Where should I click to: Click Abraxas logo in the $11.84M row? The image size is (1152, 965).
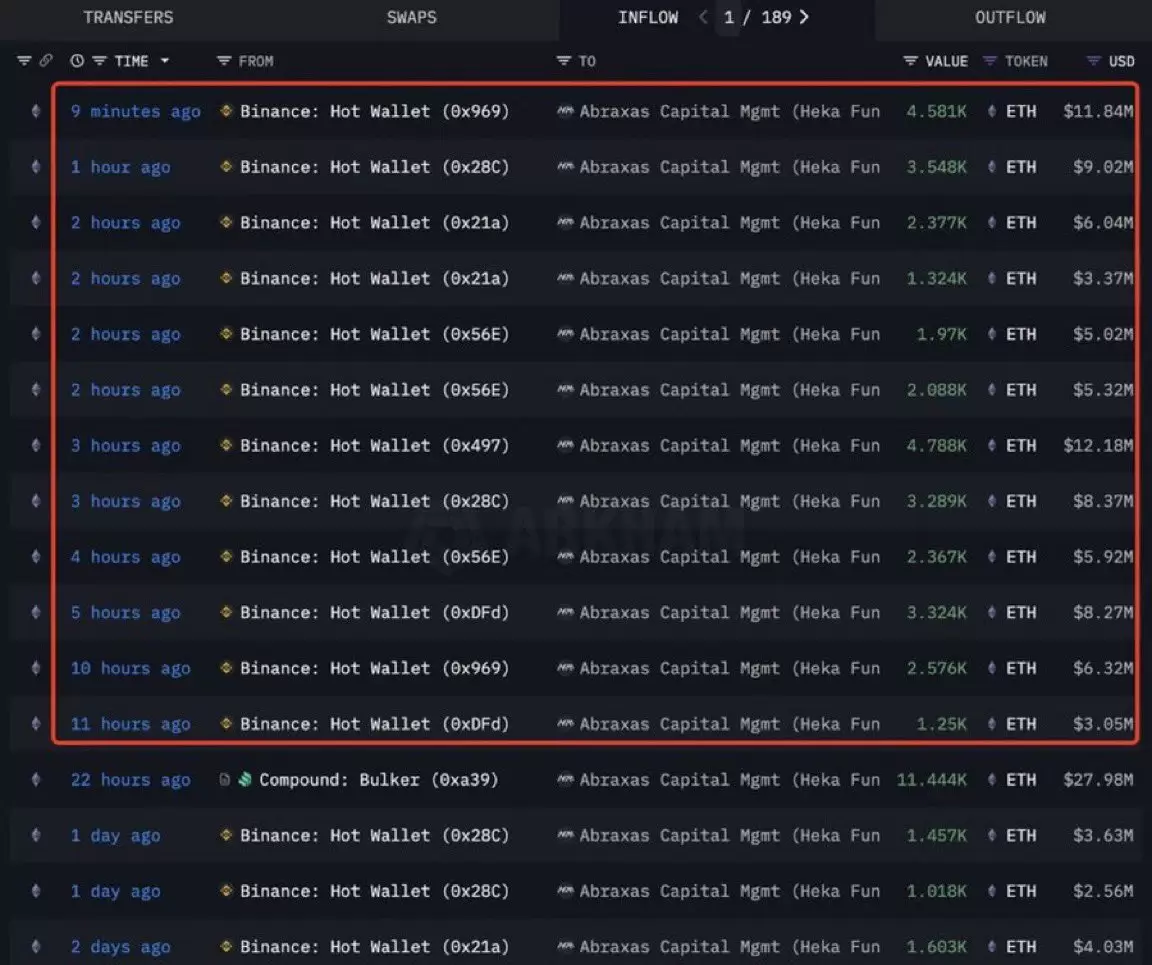tap(565, 112)
